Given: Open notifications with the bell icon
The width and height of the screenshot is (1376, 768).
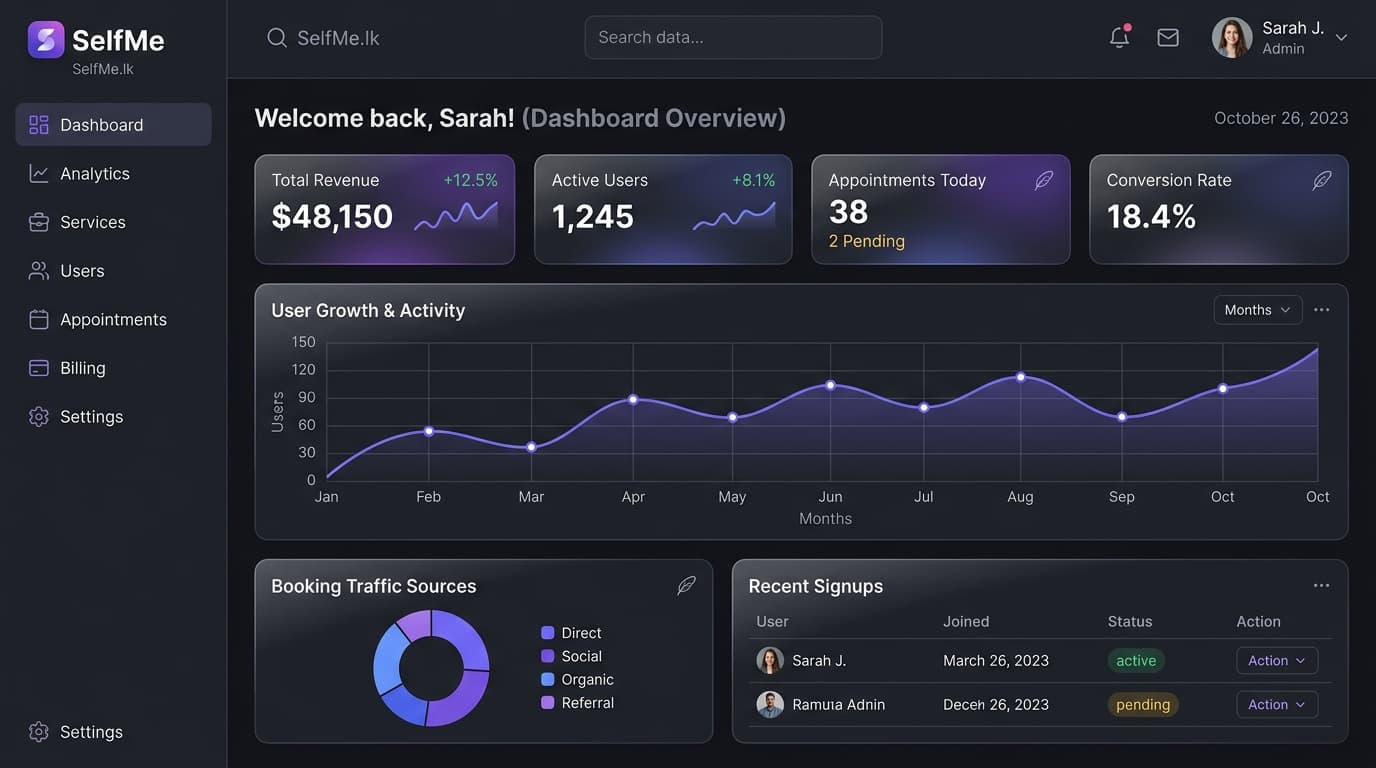Looking at the screenshot, I should pos(1120,37).
